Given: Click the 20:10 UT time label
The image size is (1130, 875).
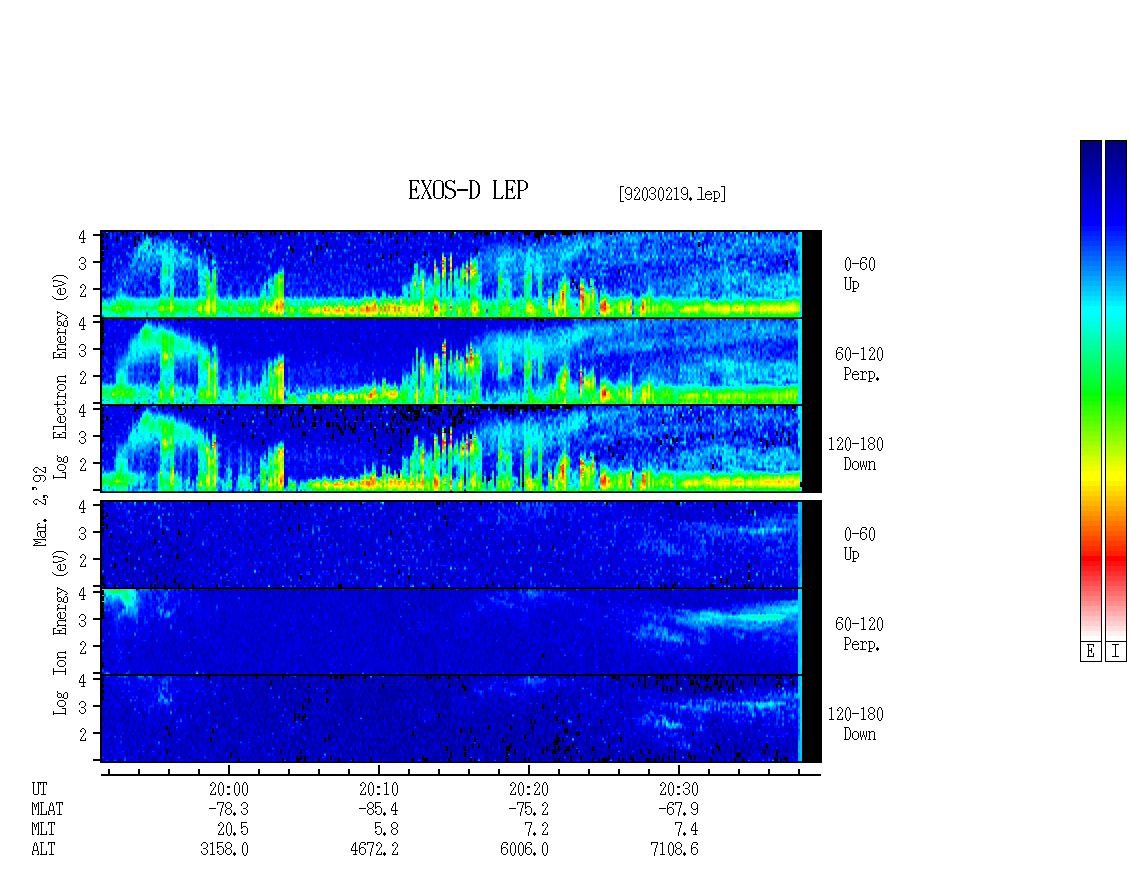Looking at the screenshot, I should 378,789.
